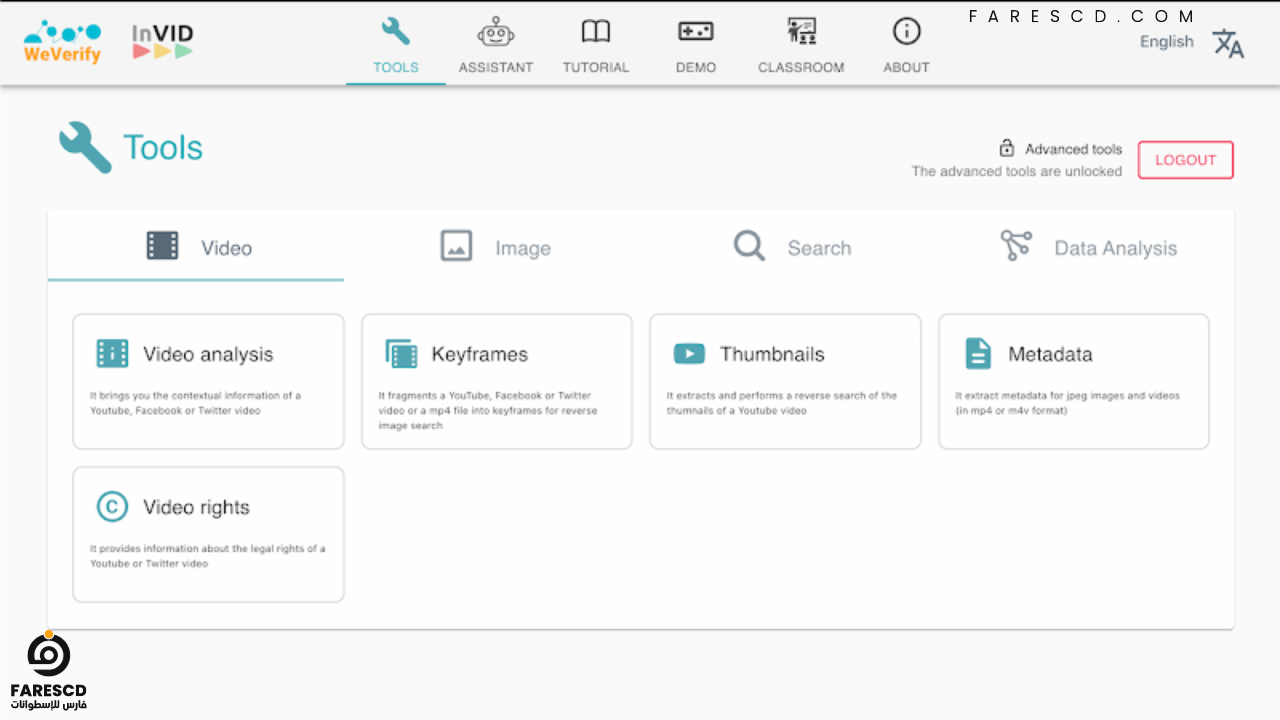Open the TOOLS navigation label
Screen dimensions: 1280x720
pos(396,67)
